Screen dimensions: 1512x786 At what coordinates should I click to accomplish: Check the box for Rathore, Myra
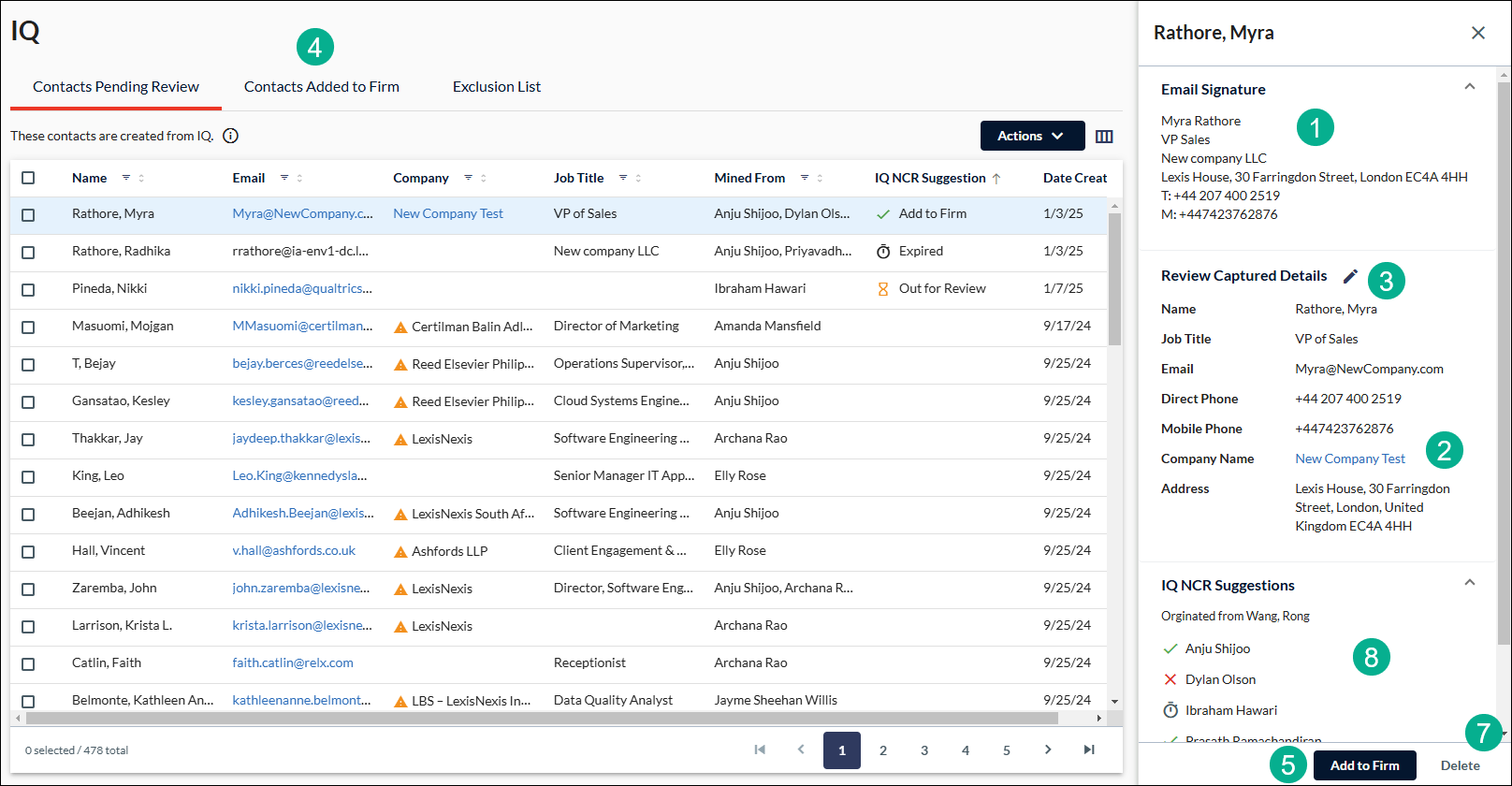(x=28, y=215)
